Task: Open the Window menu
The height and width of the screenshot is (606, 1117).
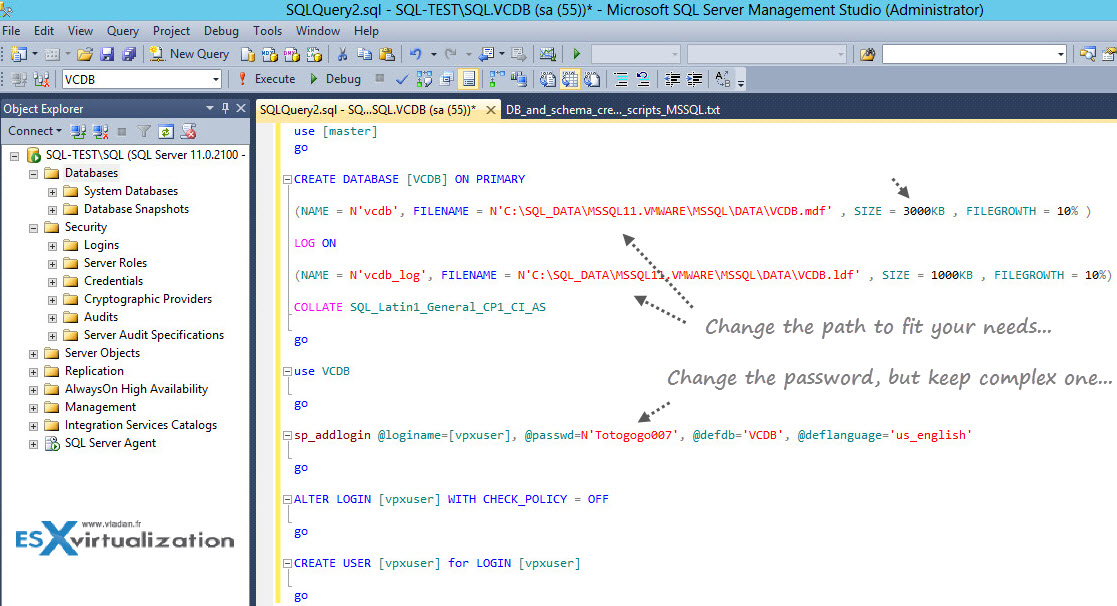Action: 318,31
